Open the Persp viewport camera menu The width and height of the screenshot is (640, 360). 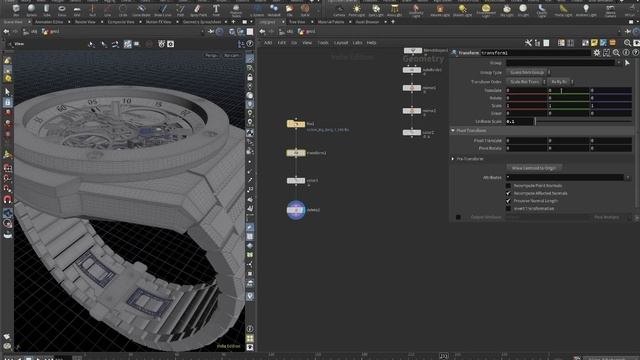tap(211, 55)
